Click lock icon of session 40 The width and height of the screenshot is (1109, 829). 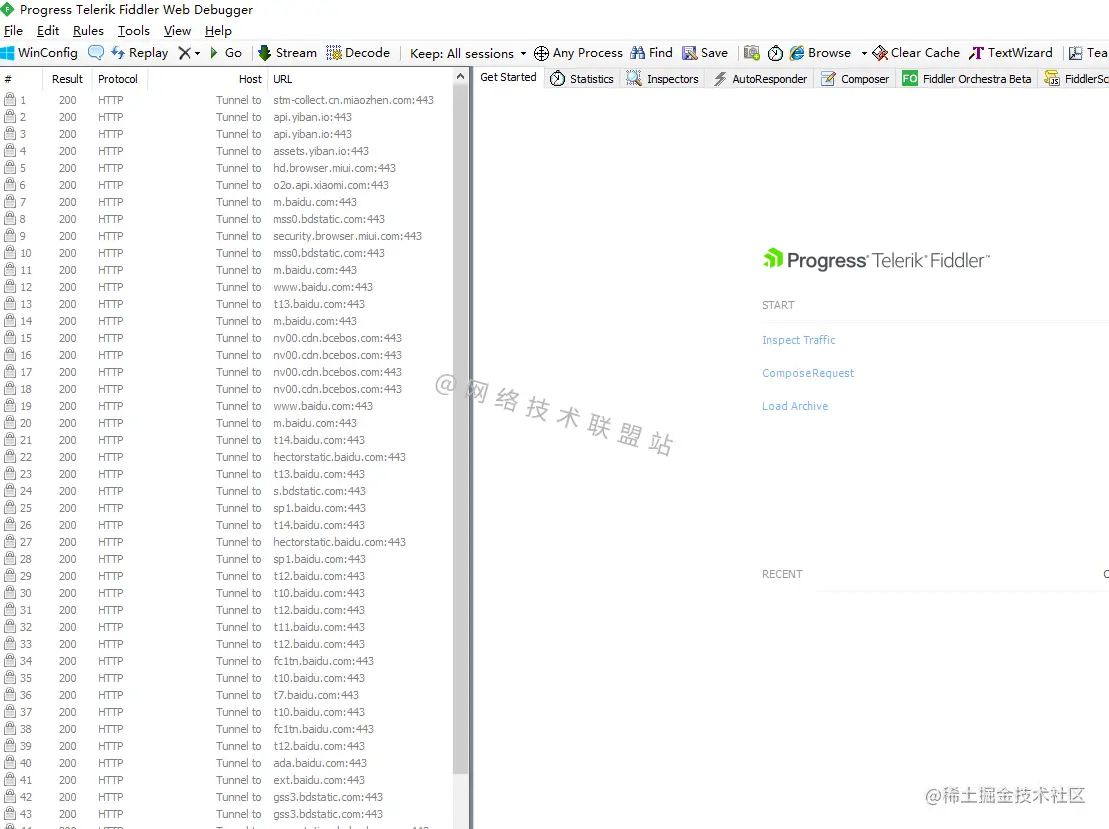(10, 763)
